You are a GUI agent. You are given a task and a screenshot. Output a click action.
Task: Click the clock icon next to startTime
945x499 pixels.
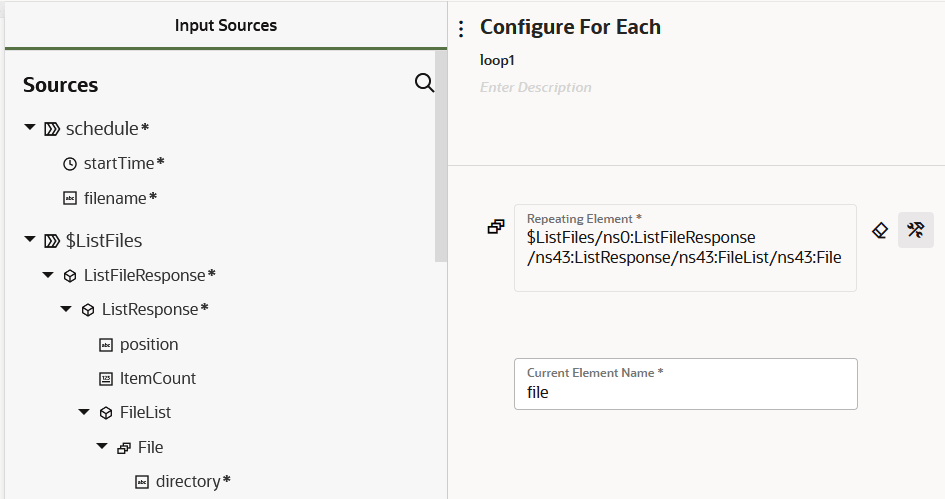click(70, 163)
